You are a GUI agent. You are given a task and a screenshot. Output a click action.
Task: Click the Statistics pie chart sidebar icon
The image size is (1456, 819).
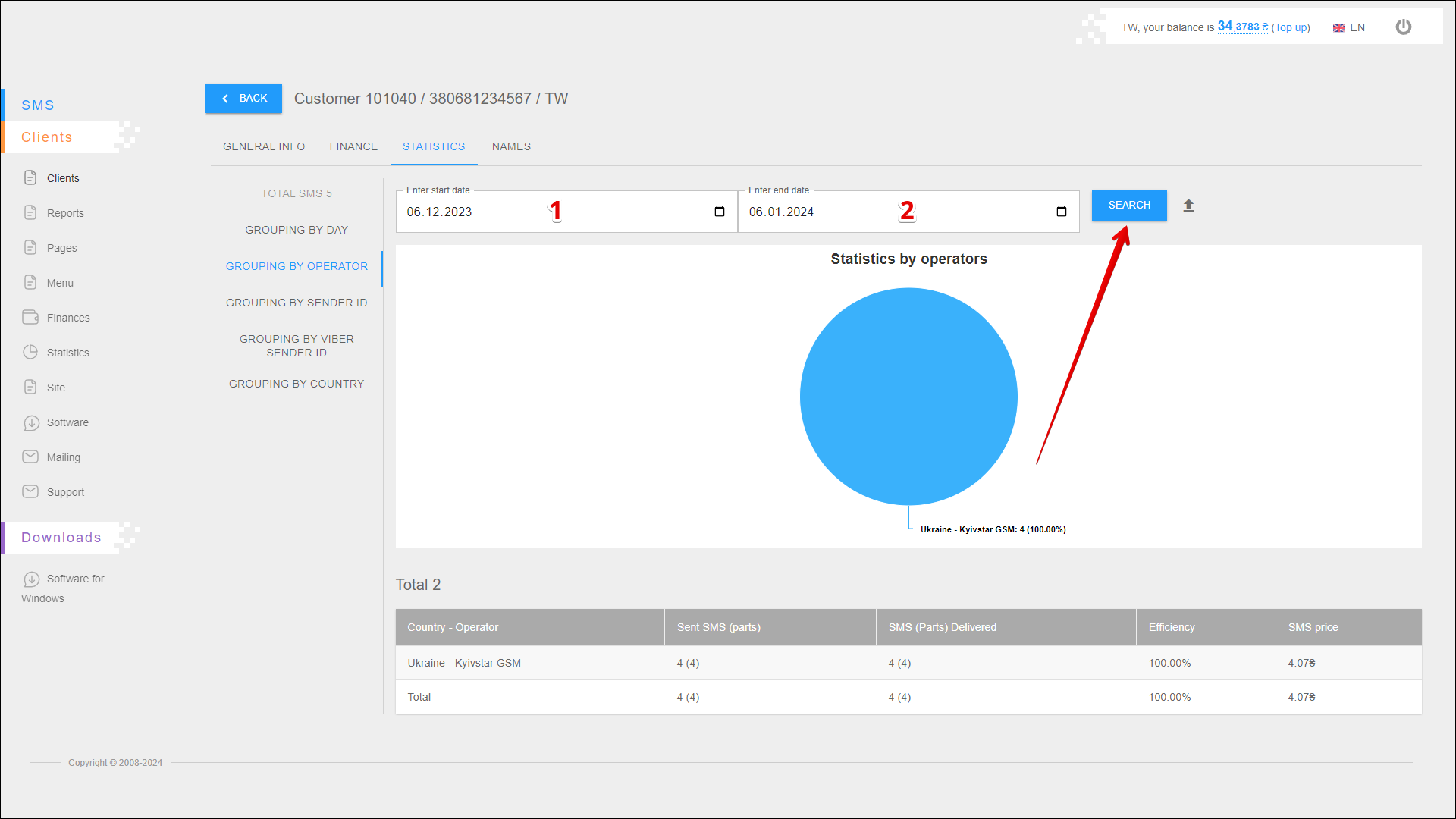click(x=30, y=352)
